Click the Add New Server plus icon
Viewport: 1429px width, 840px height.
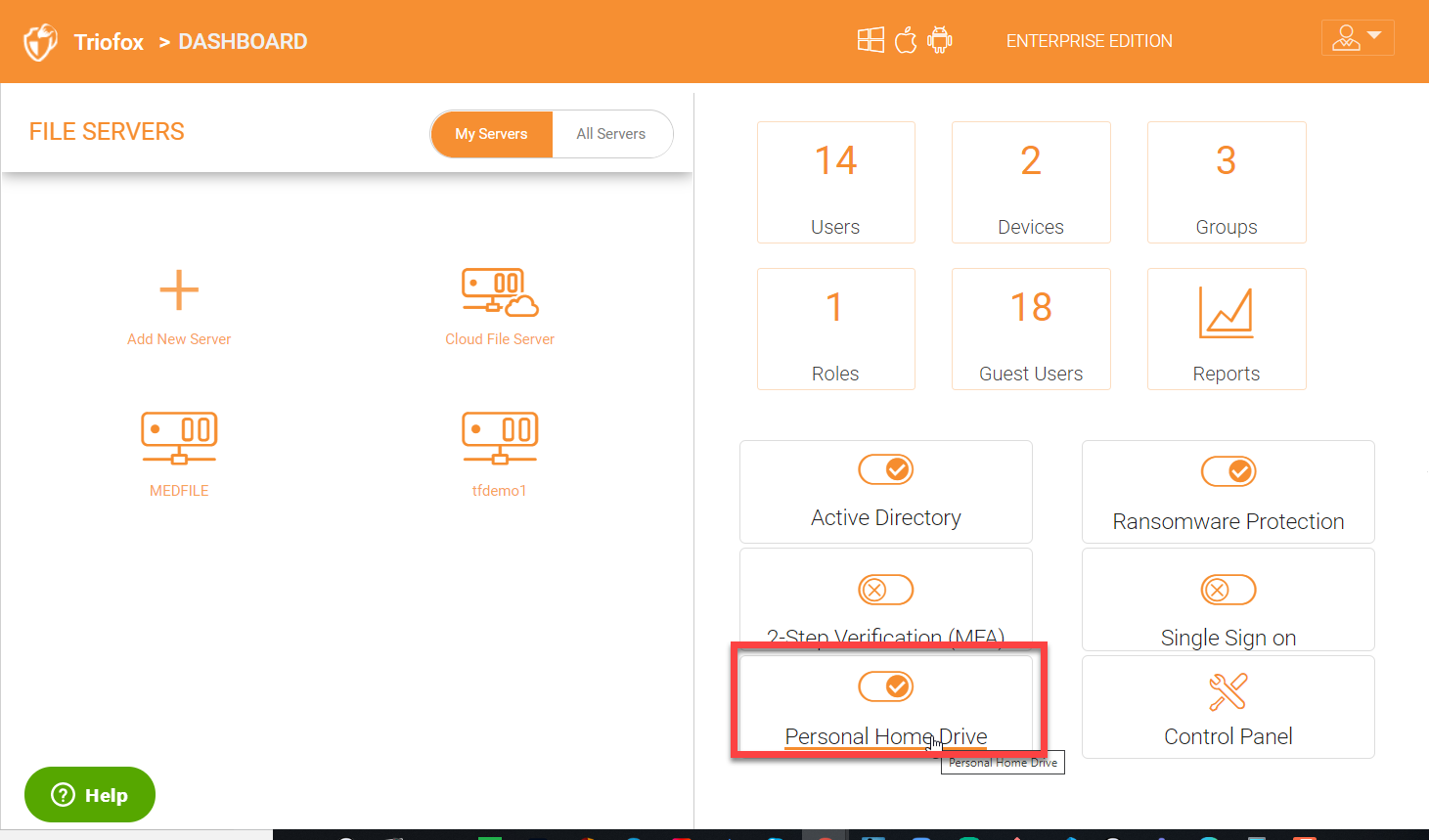click(179, 290)
